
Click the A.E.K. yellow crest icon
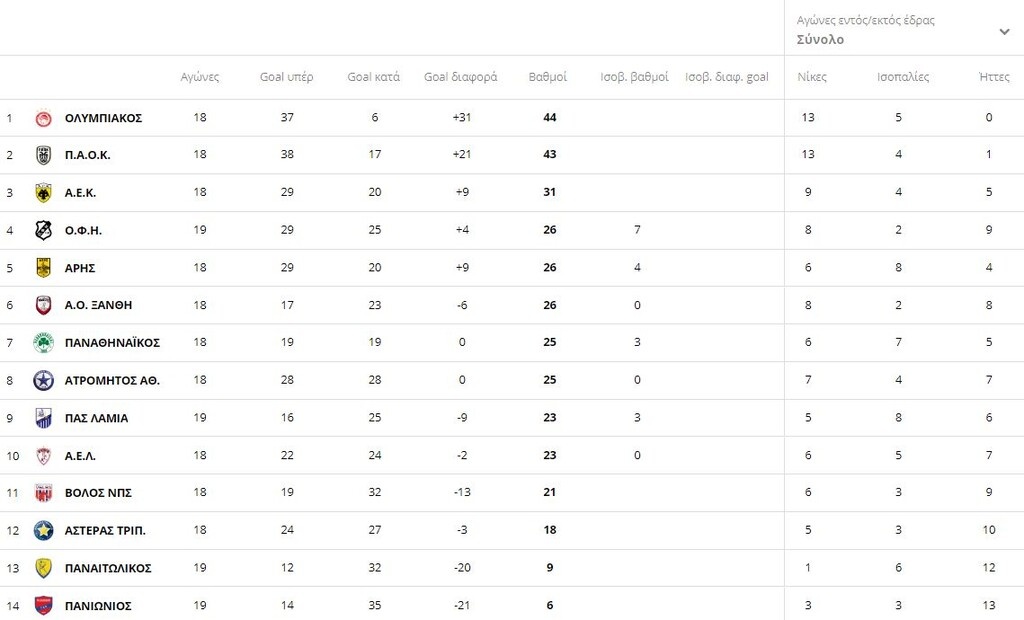pos(43,193)
